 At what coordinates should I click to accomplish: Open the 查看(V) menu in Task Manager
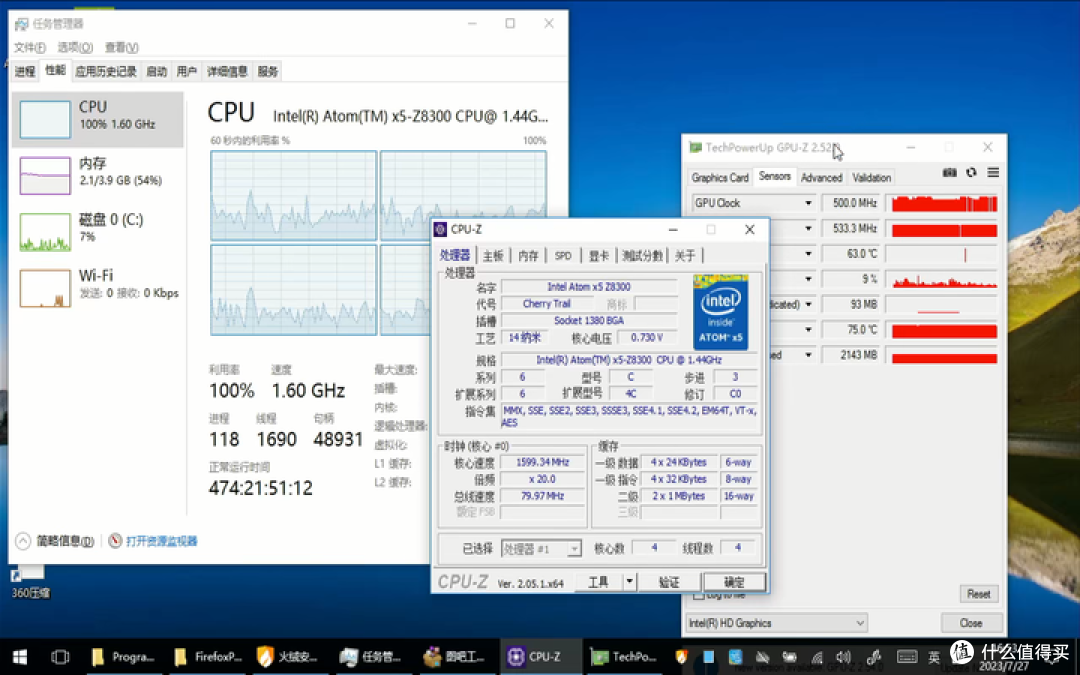121,48
